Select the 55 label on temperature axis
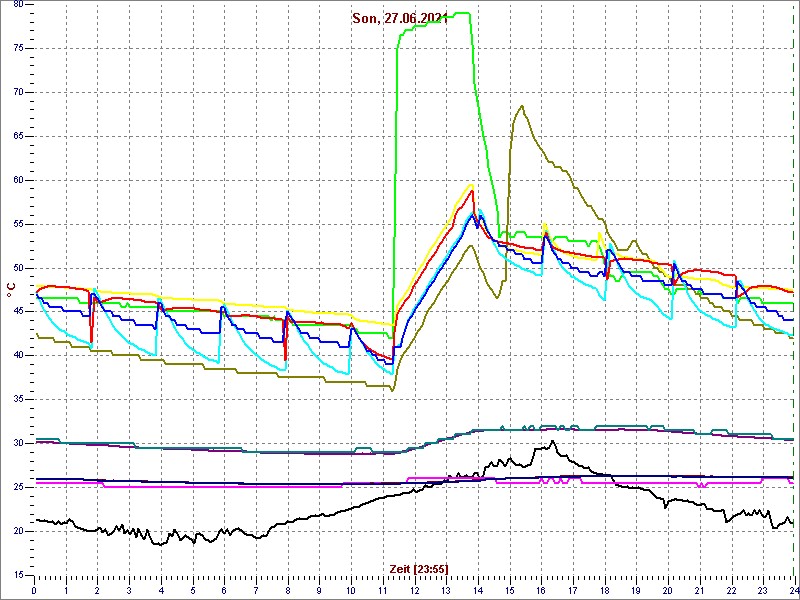 [x=18, y=224]
